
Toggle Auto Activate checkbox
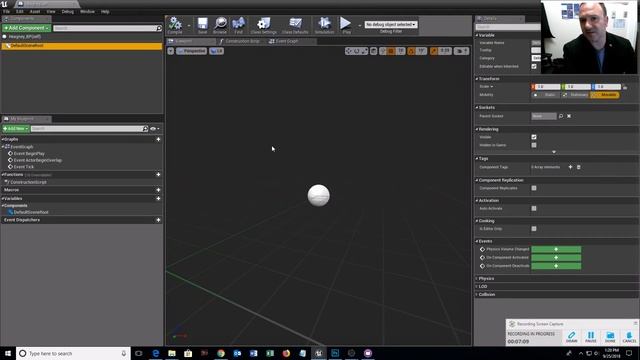coord(534,209)
